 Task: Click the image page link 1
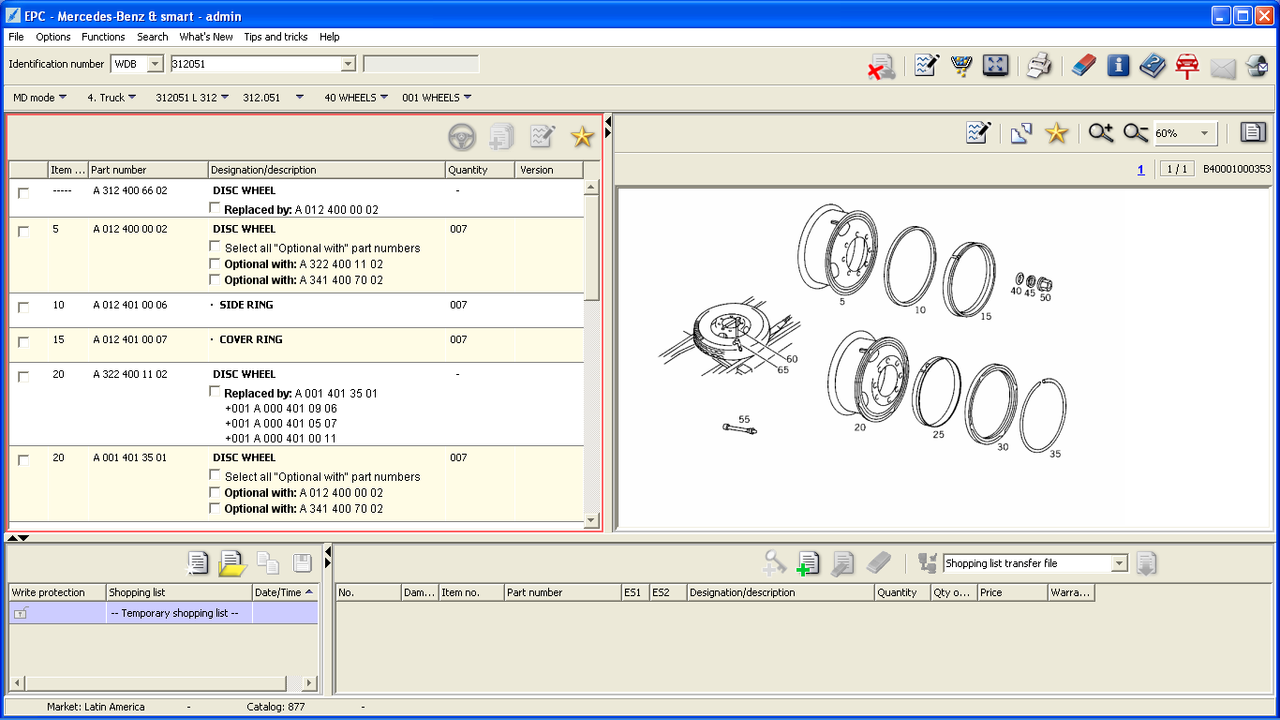pos(1141,169)
